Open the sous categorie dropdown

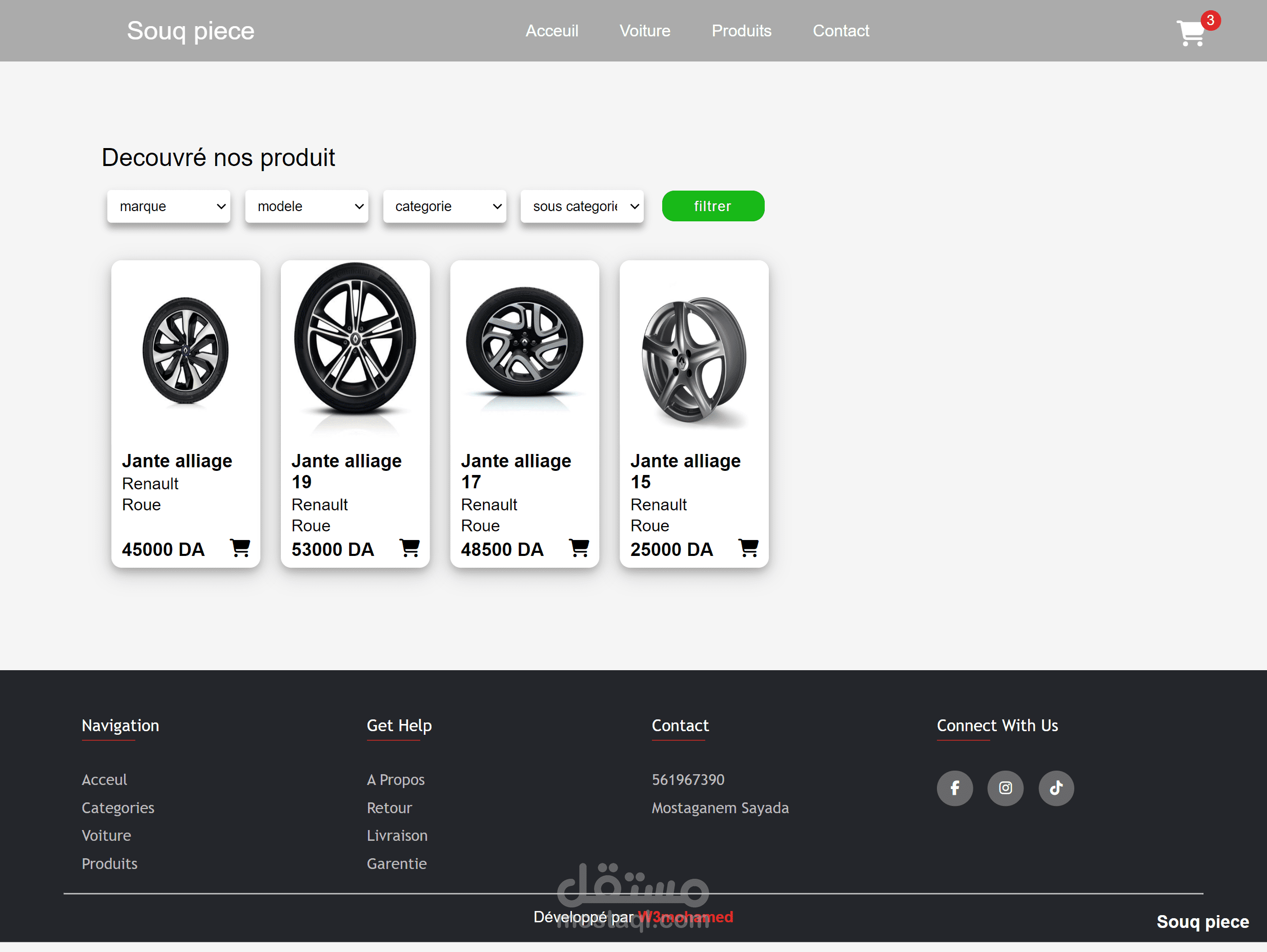[x=582, y=206]
